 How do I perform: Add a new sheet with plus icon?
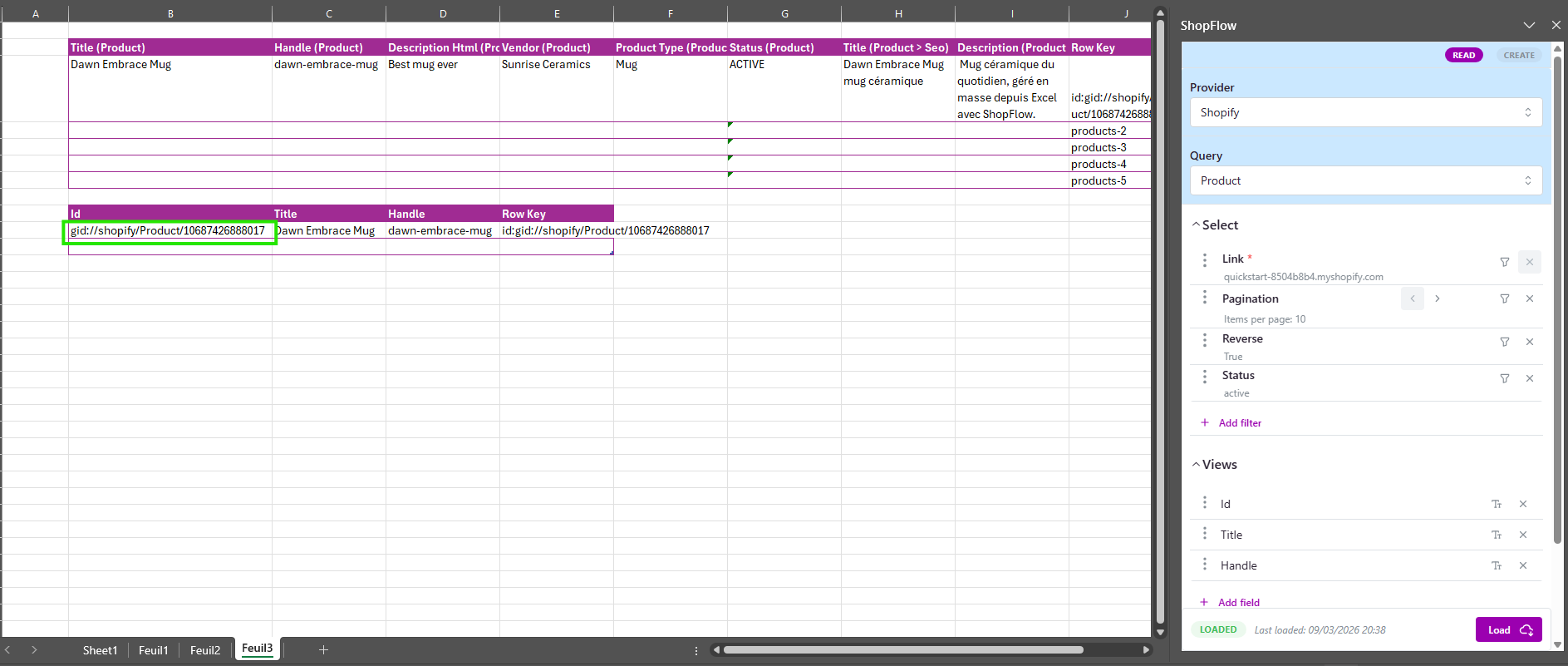coord(323,649)
